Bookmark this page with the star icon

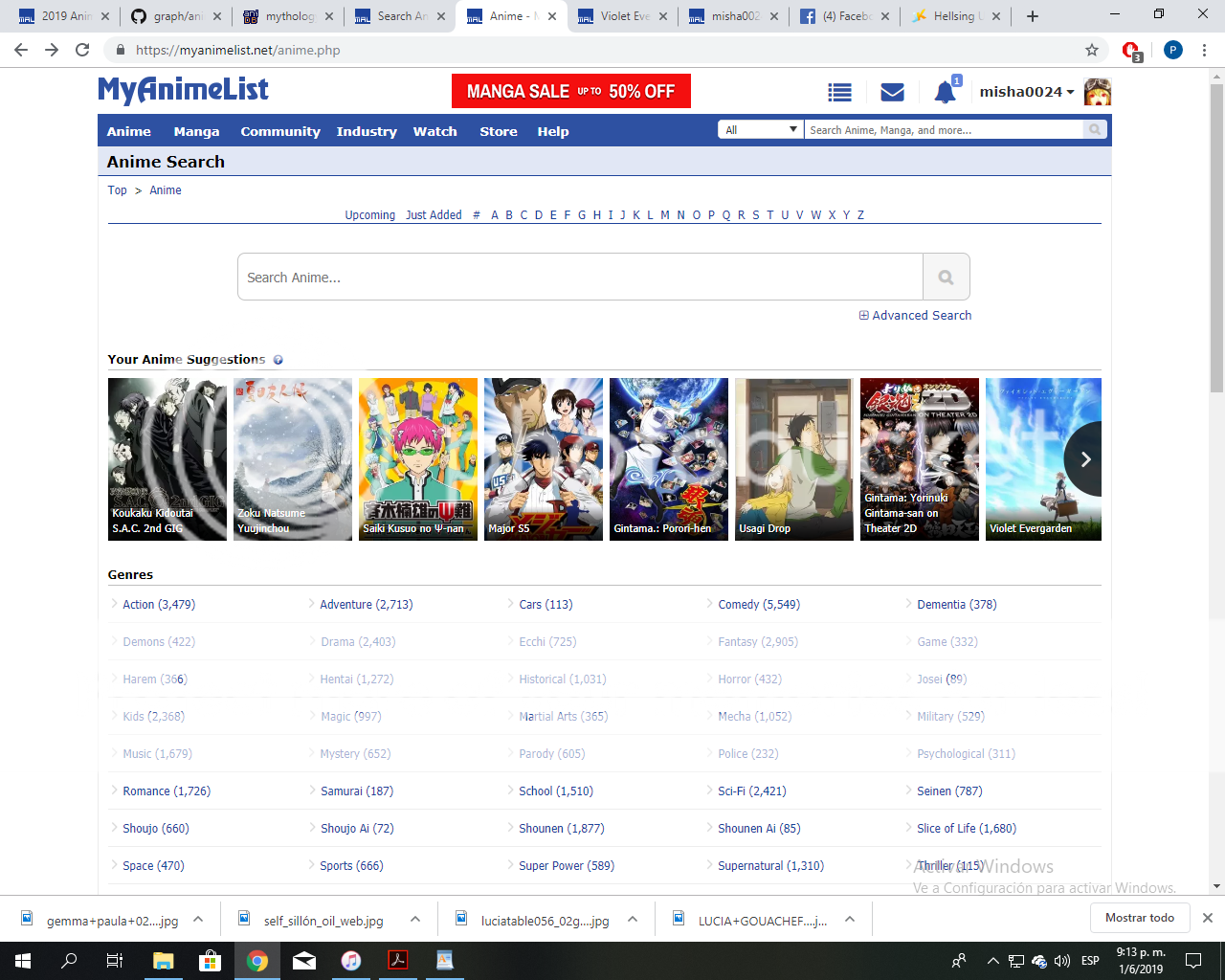[1092, 50]
